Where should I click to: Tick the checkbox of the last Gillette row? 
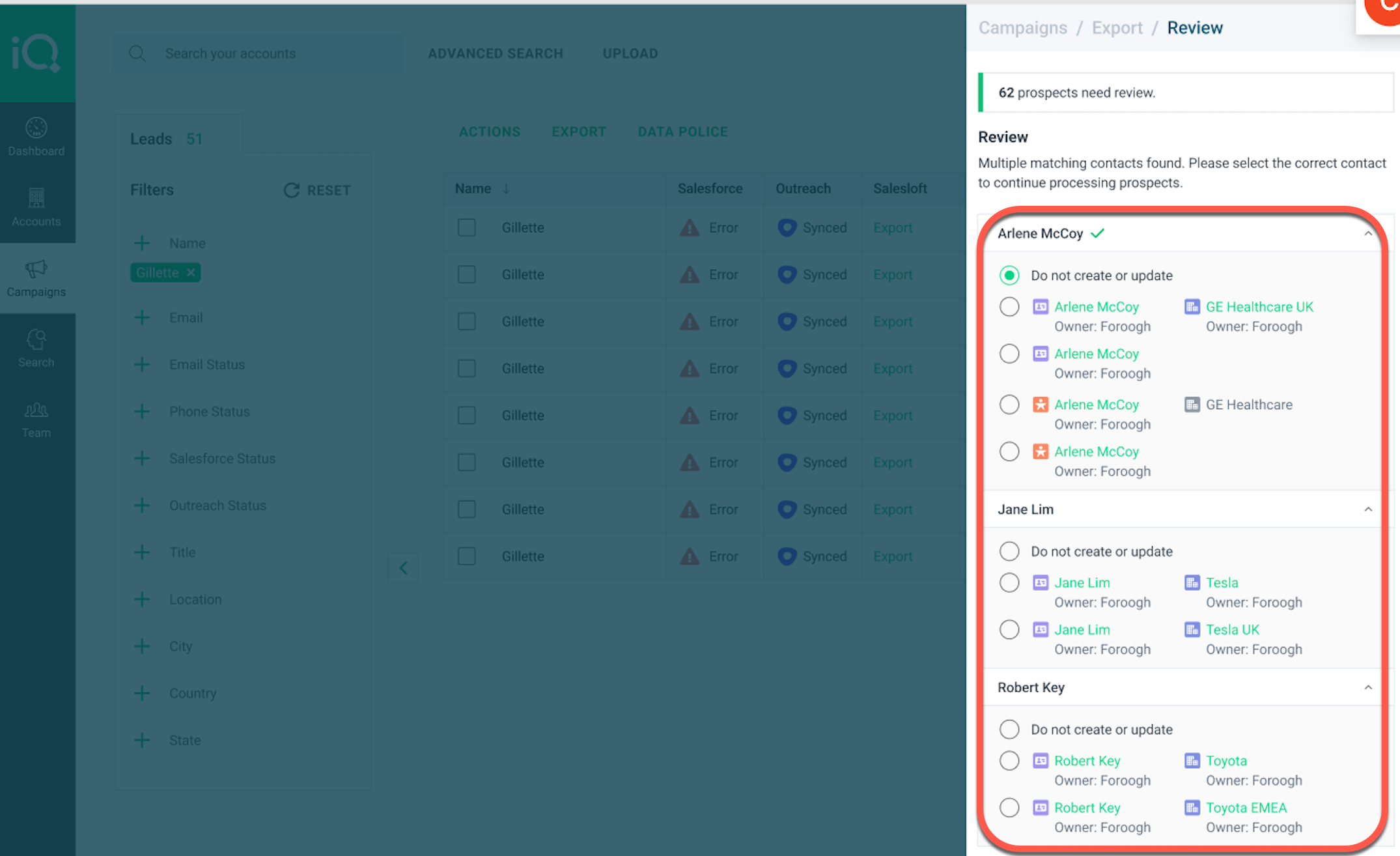point(466,556)
